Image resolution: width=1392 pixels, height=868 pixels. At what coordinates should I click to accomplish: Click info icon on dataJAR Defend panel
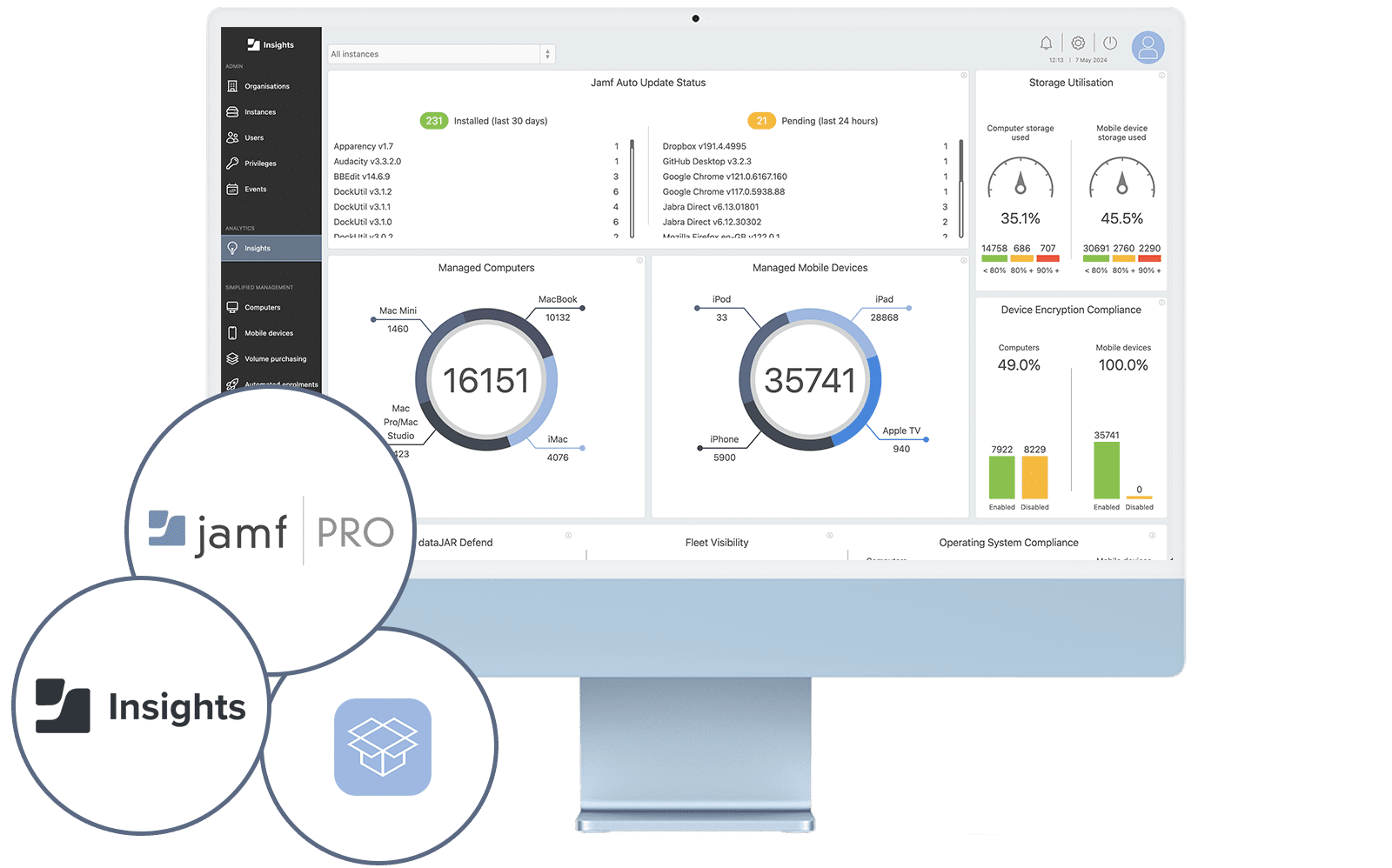coord(568,535)
